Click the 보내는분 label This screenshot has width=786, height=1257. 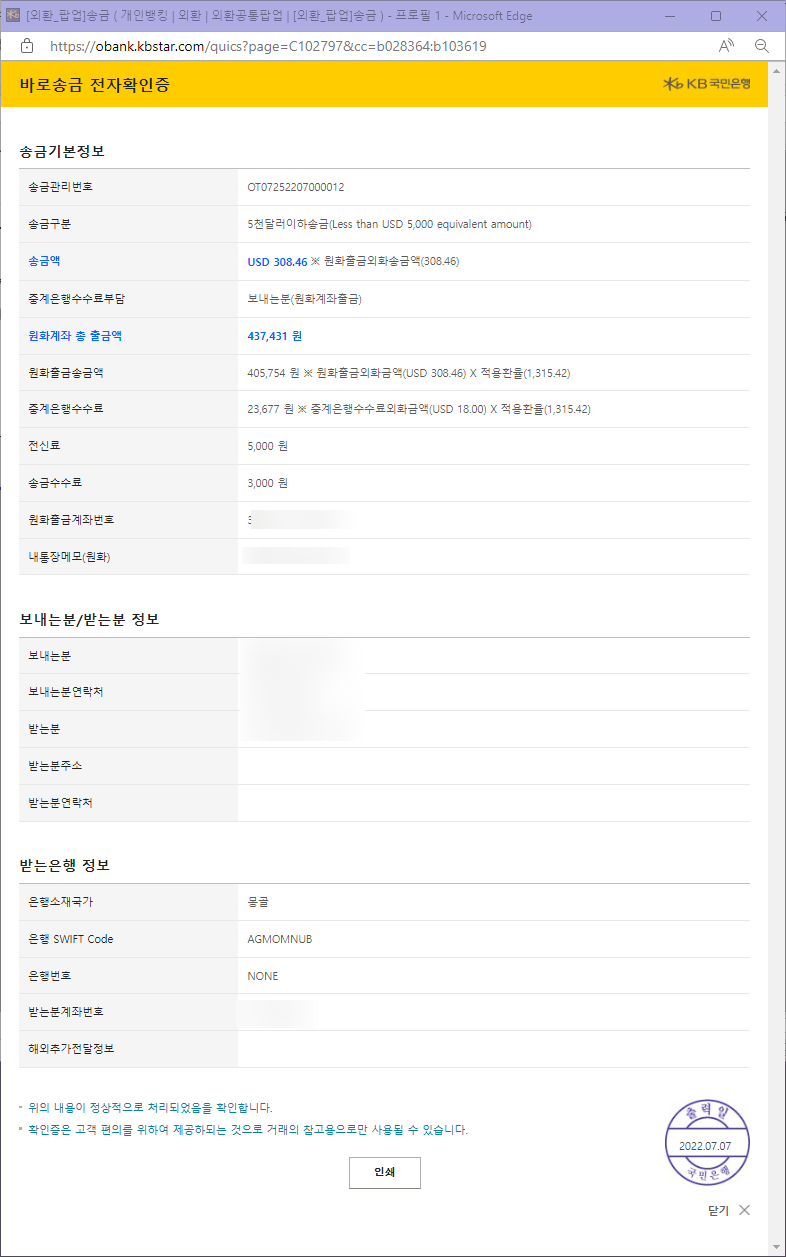click(x=50, y=656)
